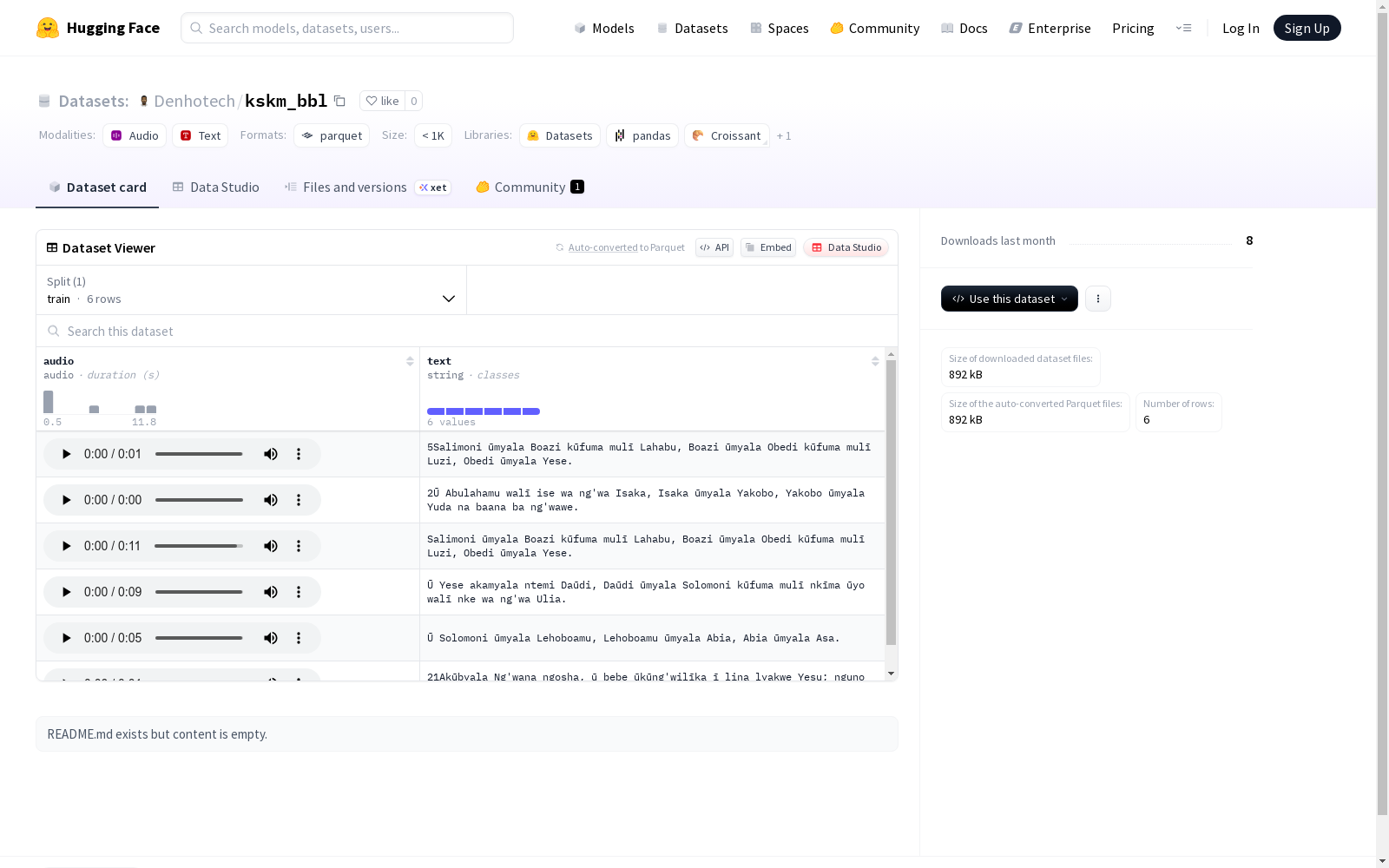Open the Community tab with 1 discussion
Screen dimensions: 1389x868
click(x=530, y=187)
